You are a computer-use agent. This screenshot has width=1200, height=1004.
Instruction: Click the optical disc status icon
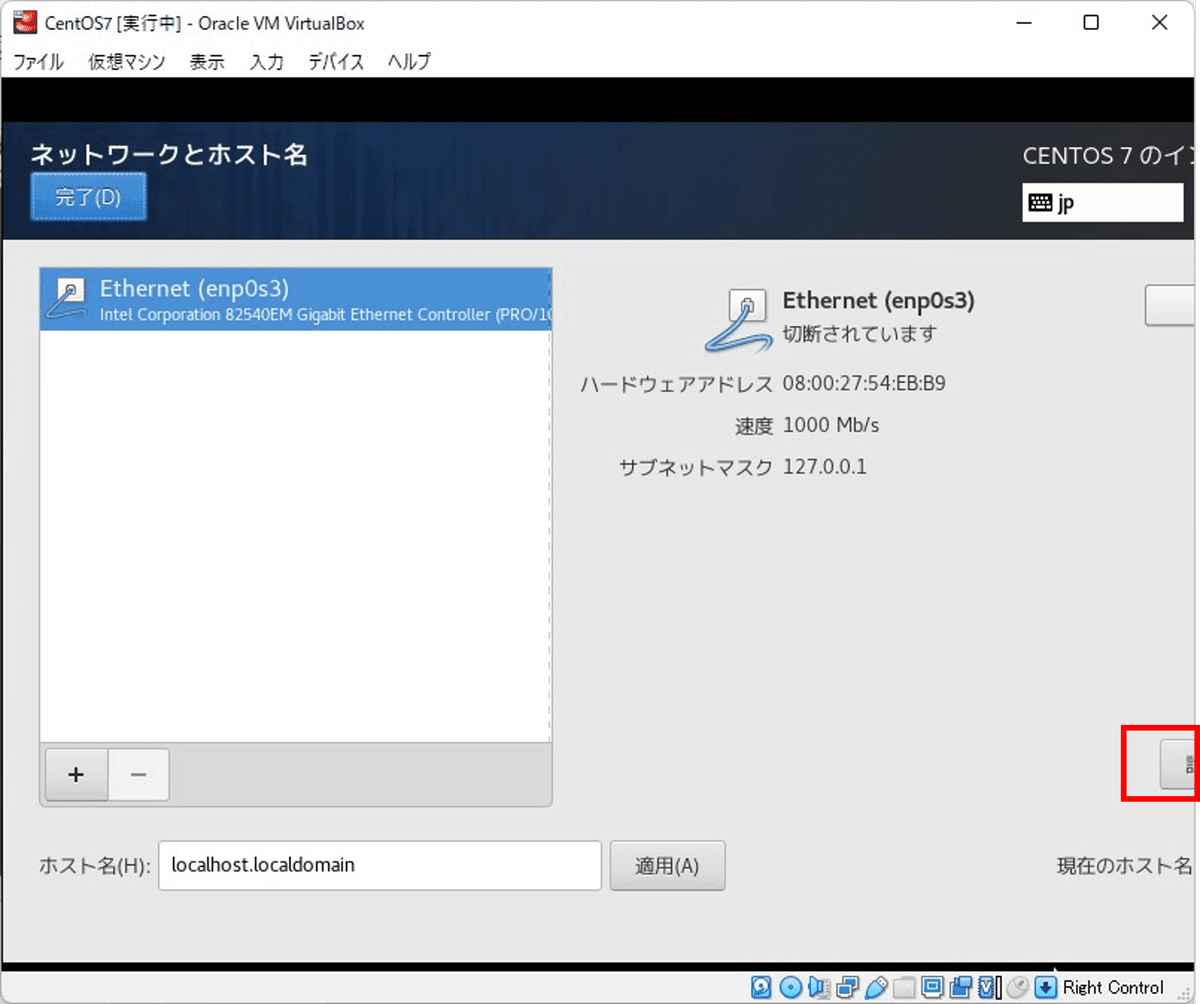pyautogui.click(x=791, y=988)
